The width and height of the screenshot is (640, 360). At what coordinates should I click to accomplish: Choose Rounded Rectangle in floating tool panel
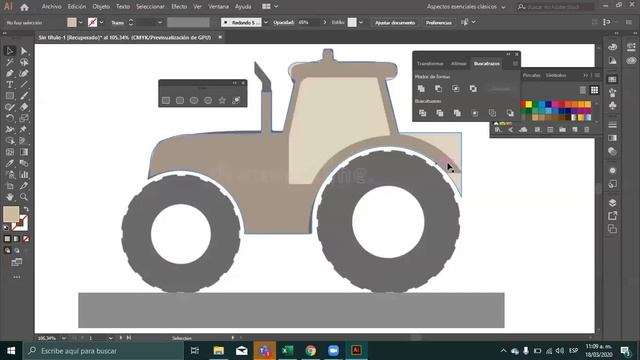(180, 100)
